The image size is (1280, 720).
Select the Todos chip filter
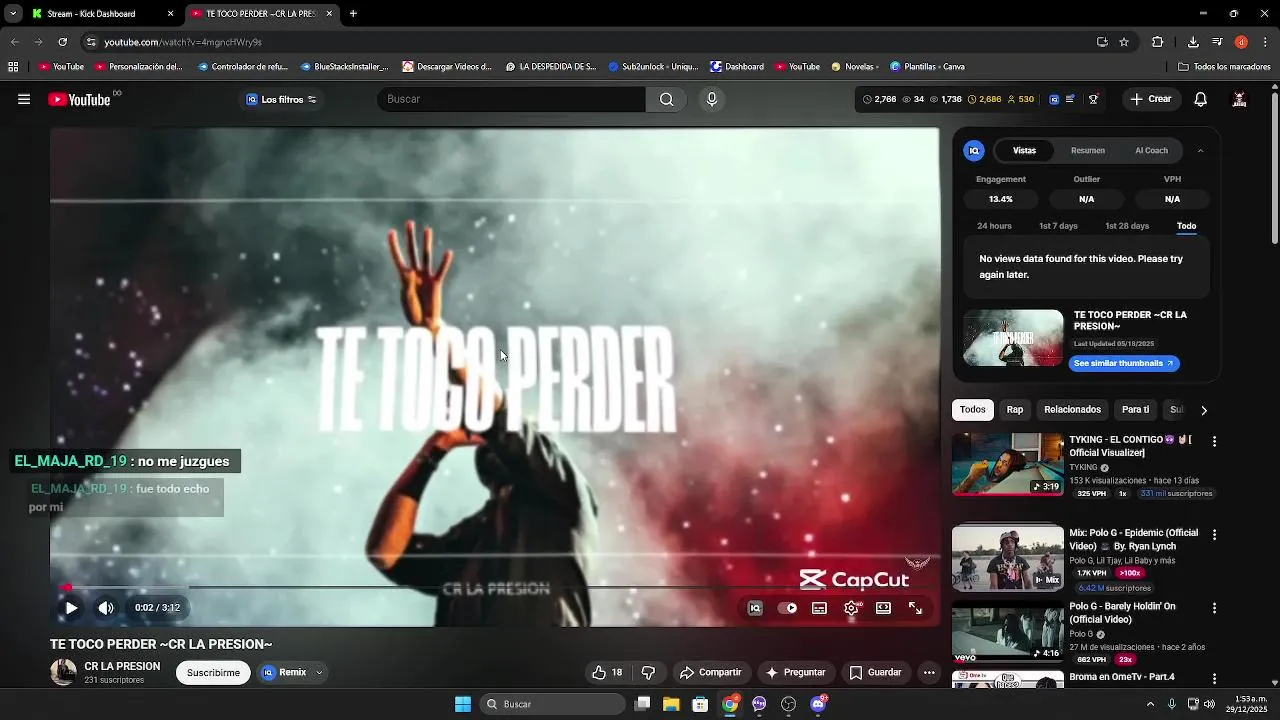(973, 410)
